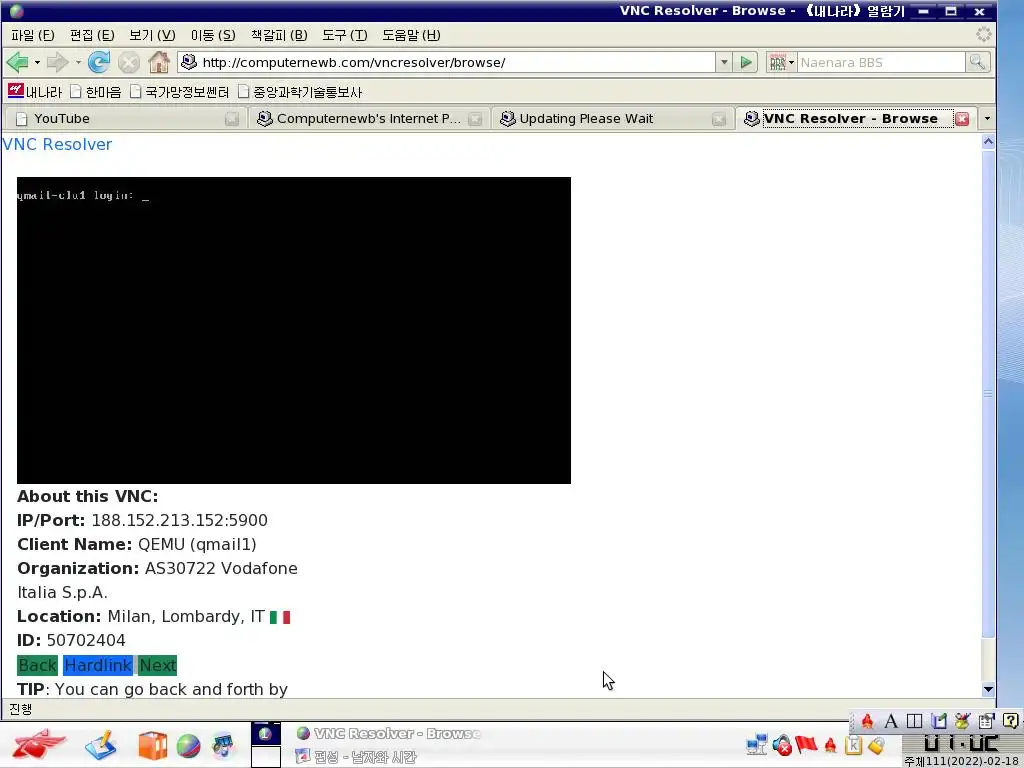Open the 책갈피 (B) menu
The height and width of the screenshot is (768, 1024).
(279, 35)
